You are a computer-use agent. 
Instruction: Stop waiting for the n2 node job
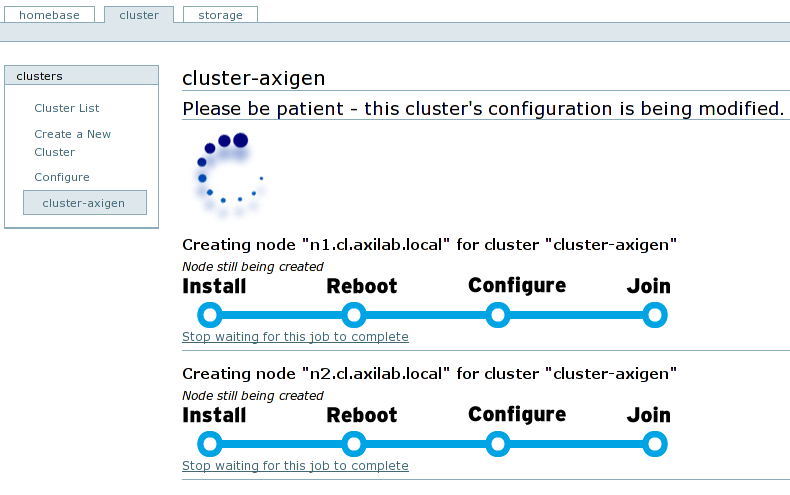(x=295, y=466)
